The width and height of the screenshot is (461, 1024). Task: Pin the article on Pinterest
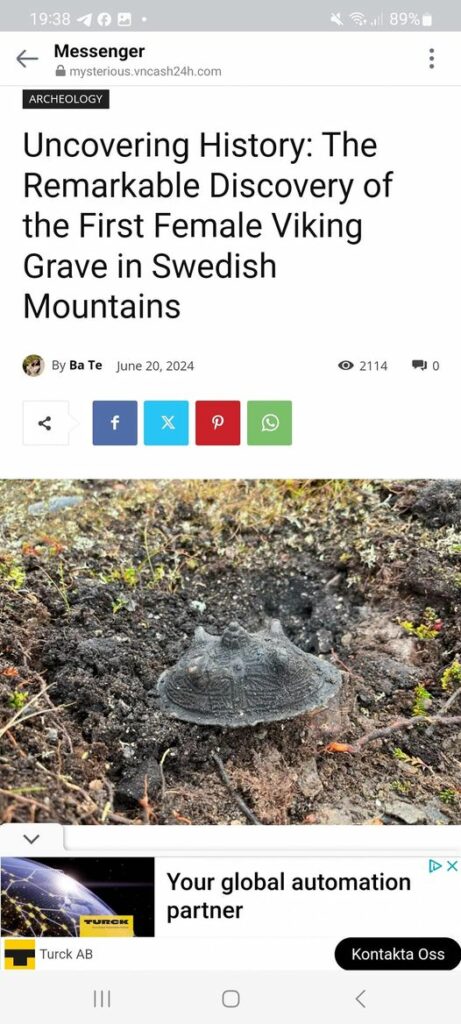[218, 423]
